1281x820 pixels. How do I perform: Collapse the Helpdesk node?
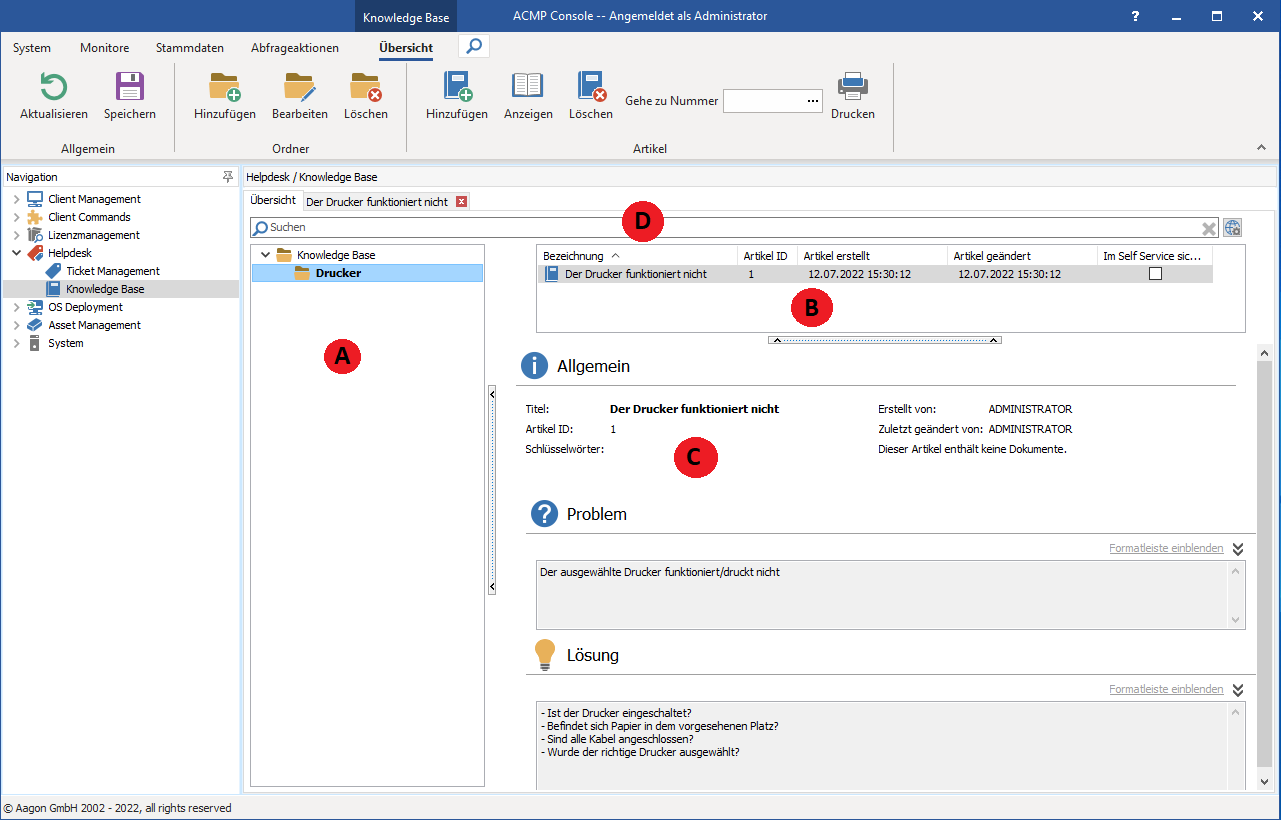pos(16,253)
